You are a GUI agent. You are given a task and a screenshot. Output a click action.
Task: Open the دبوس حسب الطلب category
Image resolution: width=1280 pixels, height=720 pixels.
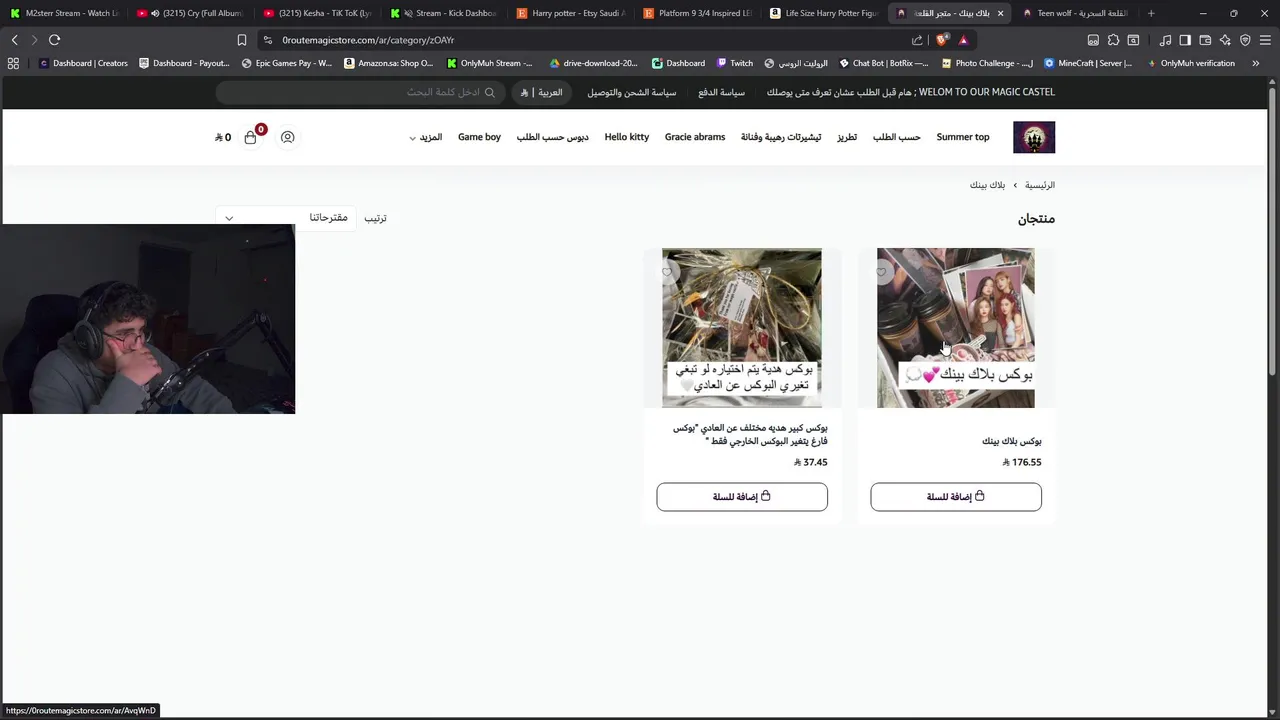[552, 137]
